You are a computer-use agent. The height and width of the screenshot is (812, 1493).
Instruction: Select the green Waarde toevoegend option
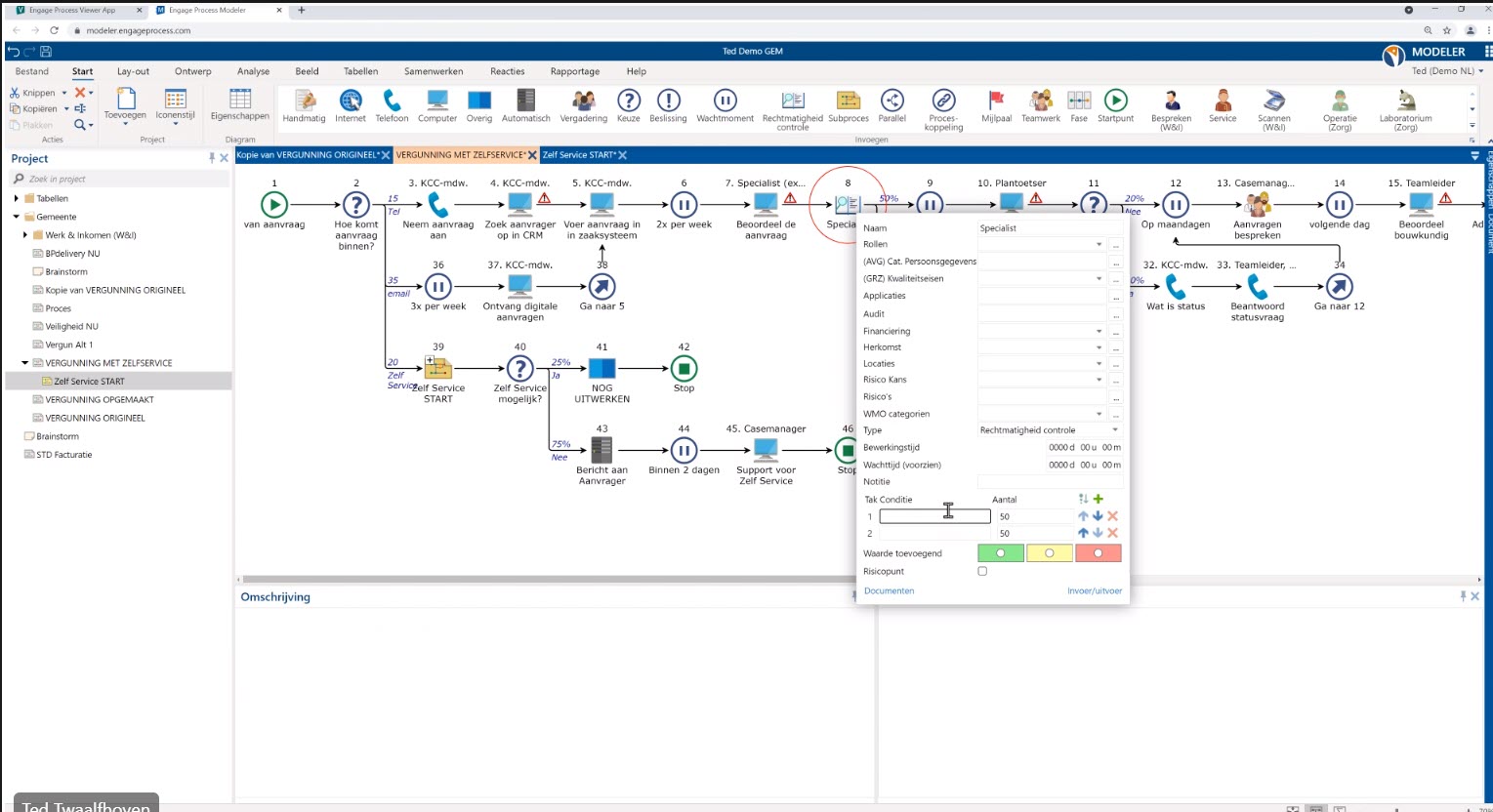click(x=1000, y=553)
